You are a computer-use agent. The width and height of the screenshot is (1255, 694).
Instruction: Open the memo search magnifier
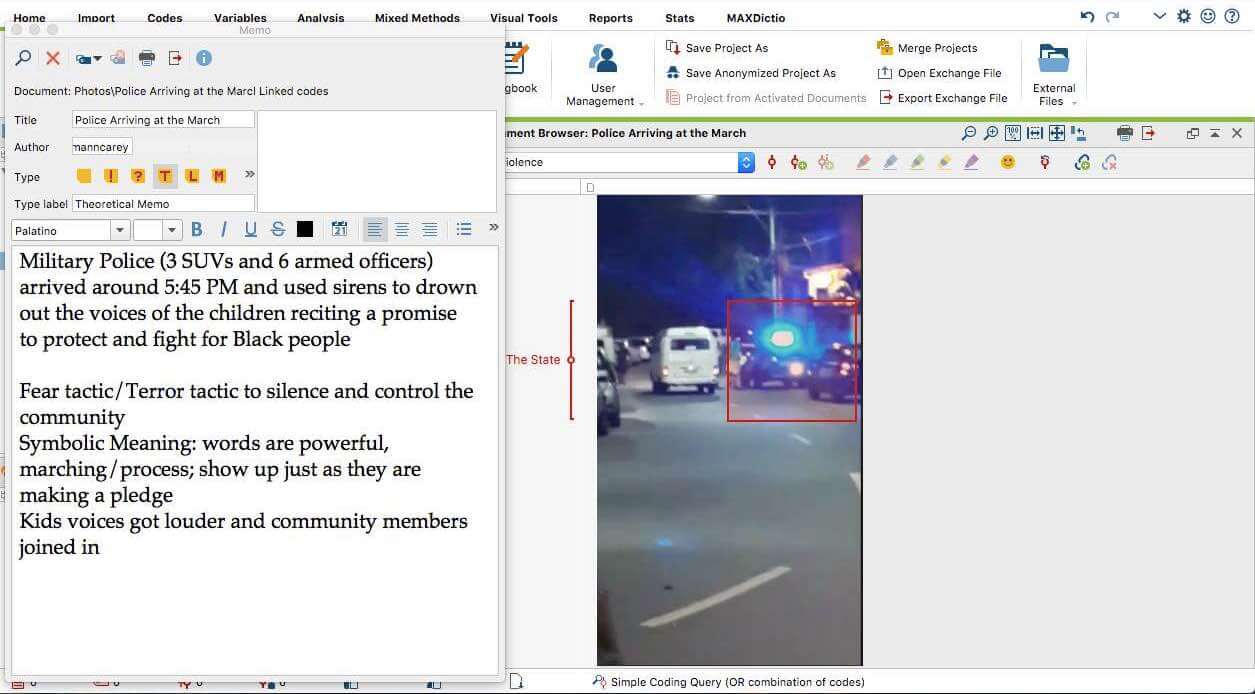pos(22,58)
